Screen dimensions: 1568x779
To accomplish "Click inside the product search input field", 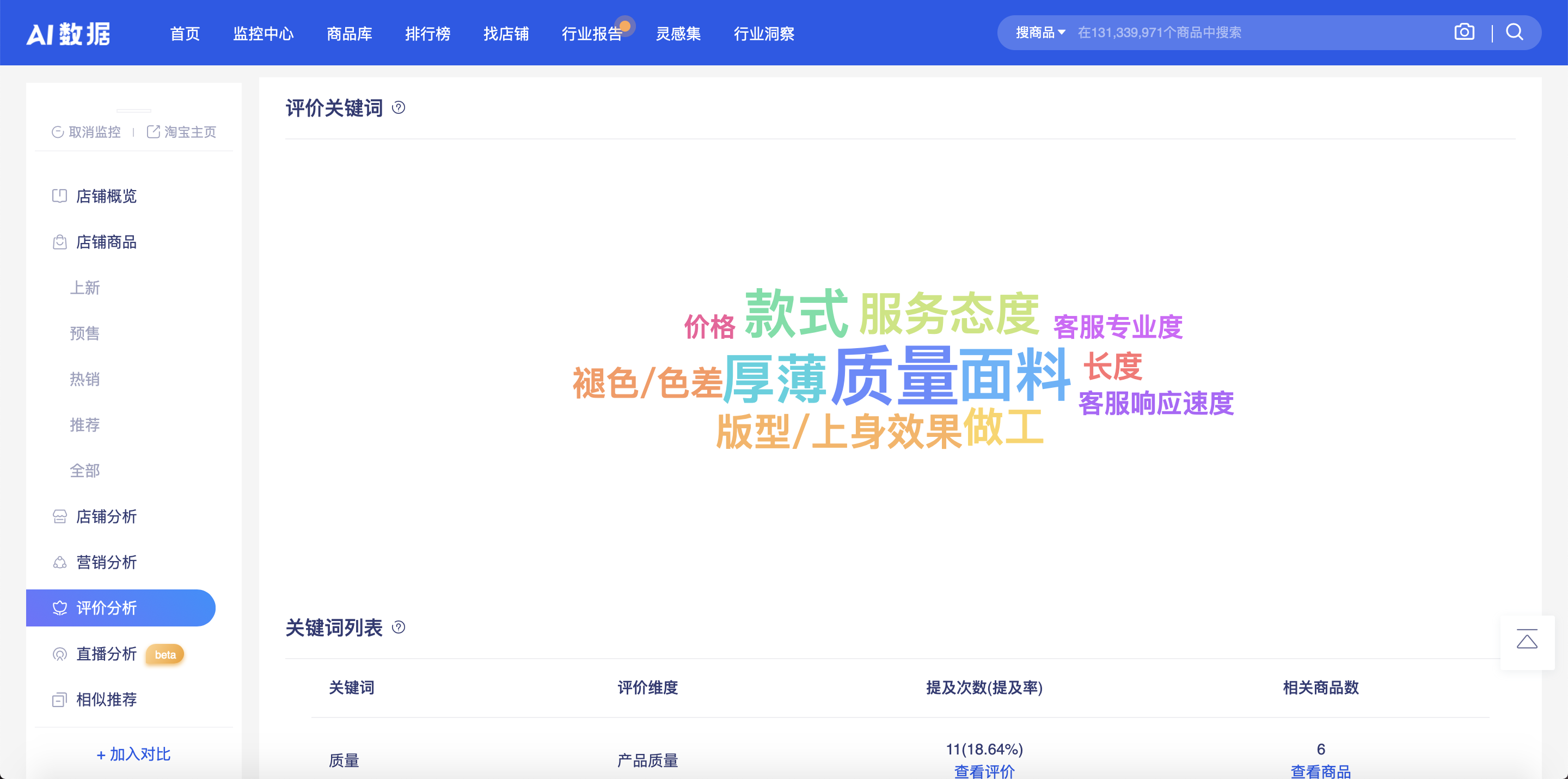I will point(1217,32).
